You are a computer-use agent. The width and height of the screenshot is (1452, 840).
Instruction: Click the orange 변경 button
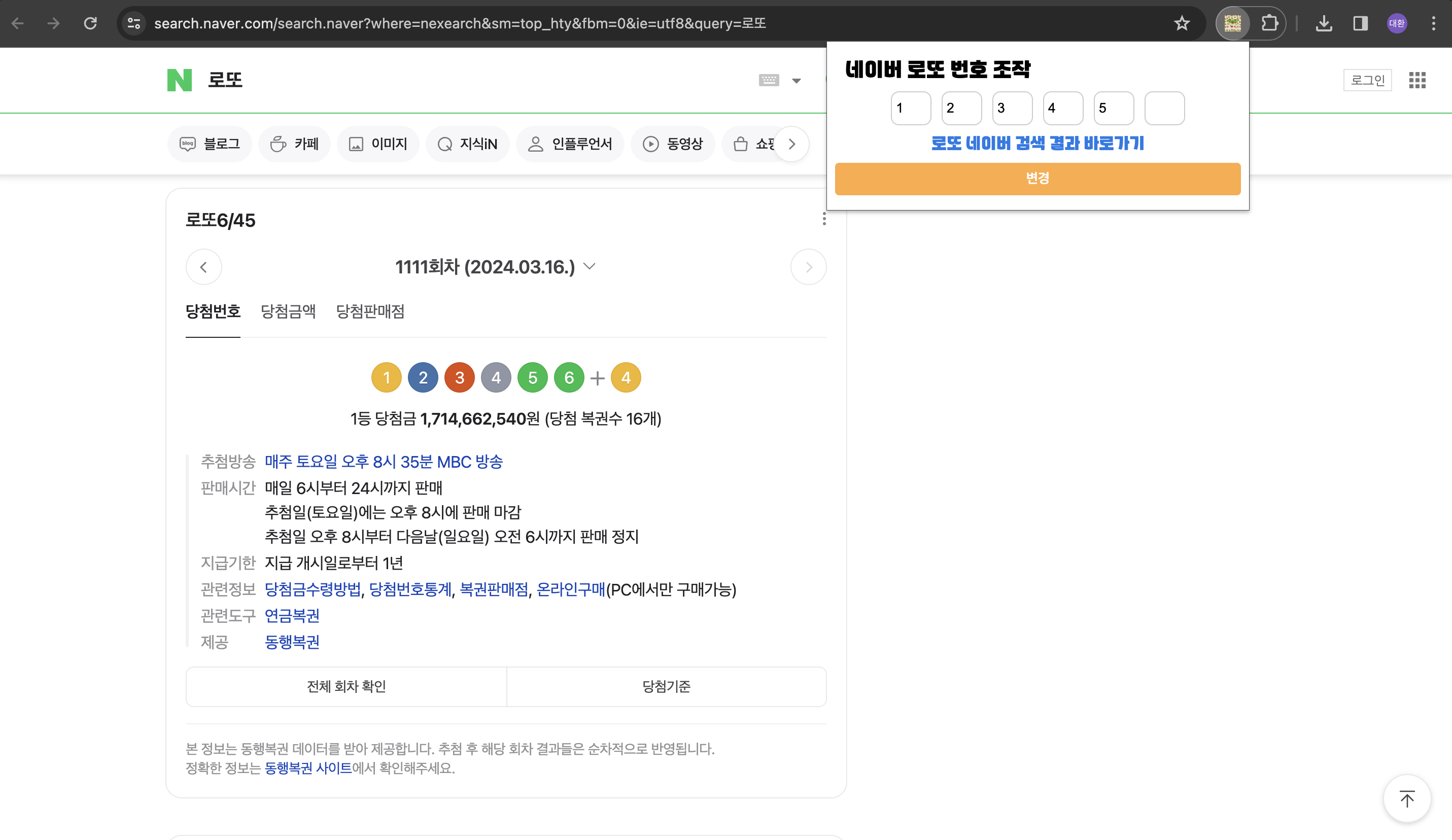pos(1037,179)
